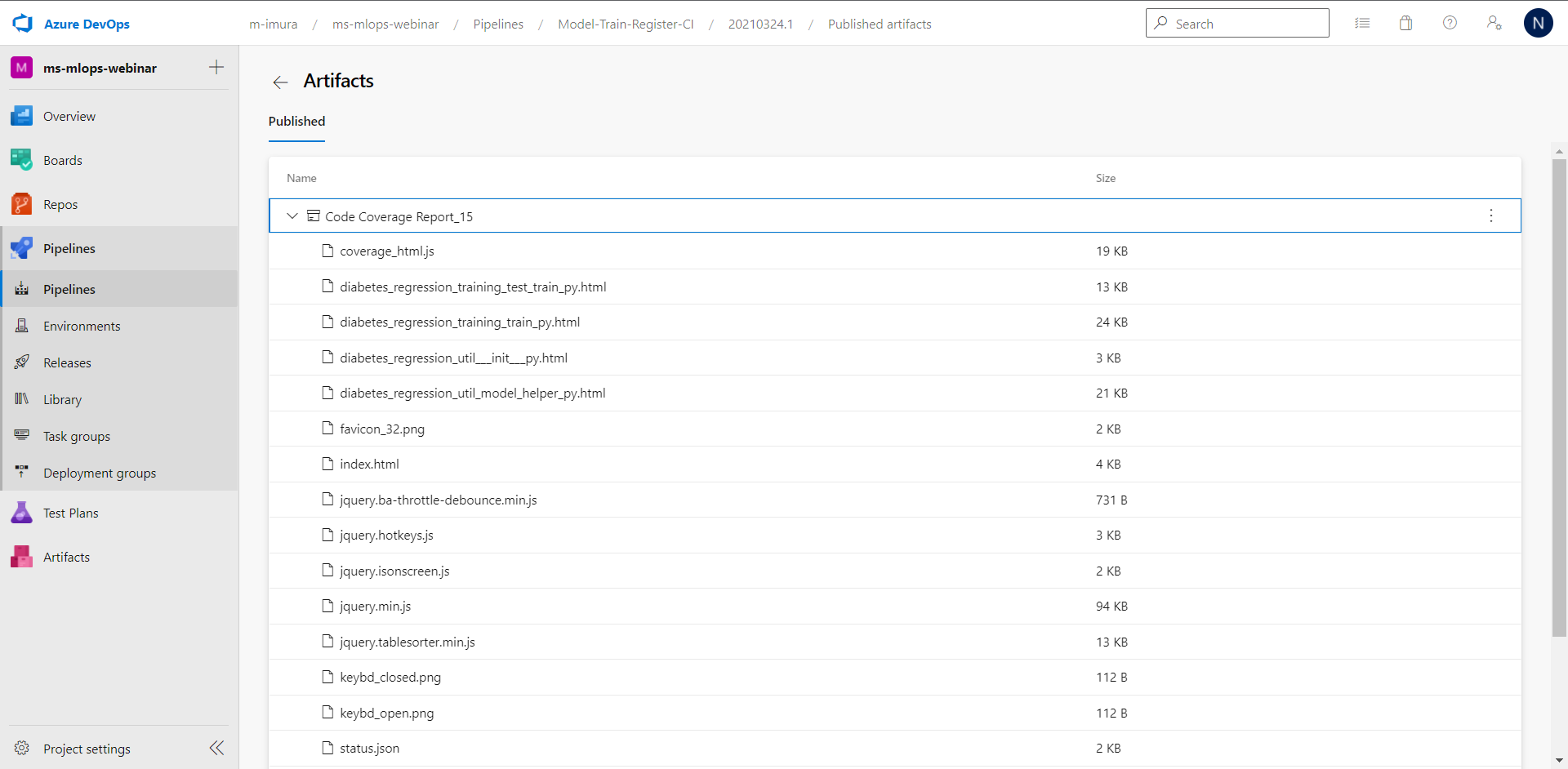The width and height of the screenshot is (1568, 769).
Task: Click the top-level Pipelines rocket icon
Action: 22,248
